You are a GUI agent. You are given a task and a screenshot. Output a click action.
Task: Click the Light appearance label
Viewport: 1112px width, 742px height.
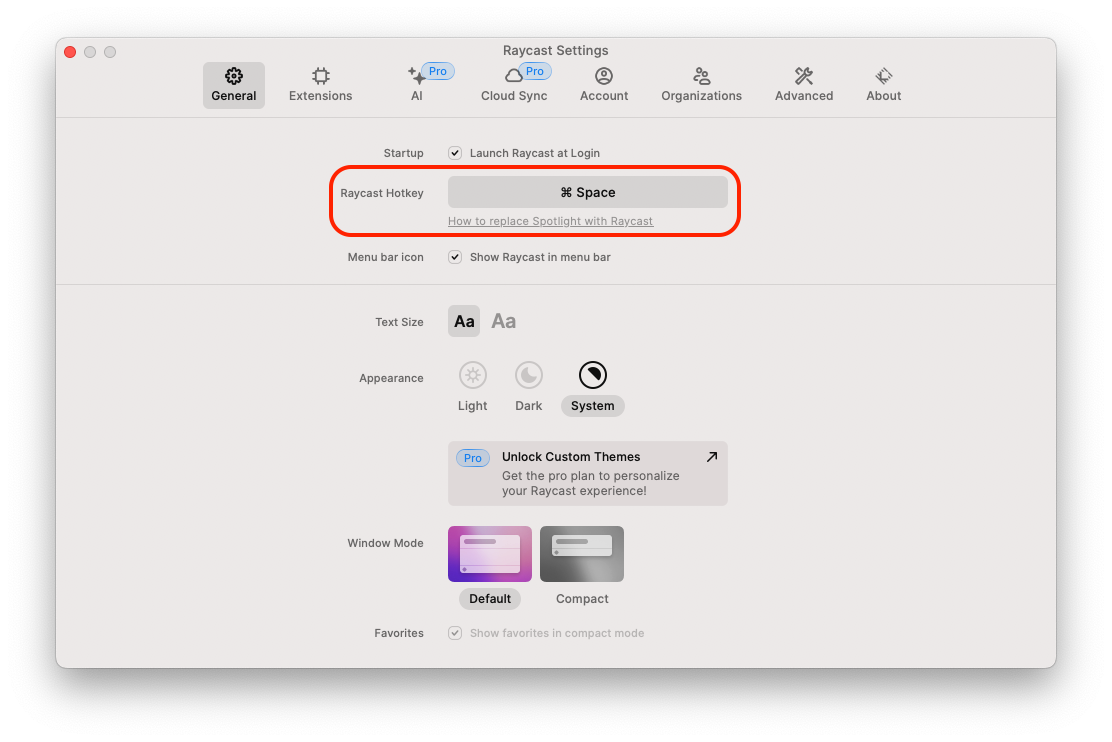pos(472,406)
